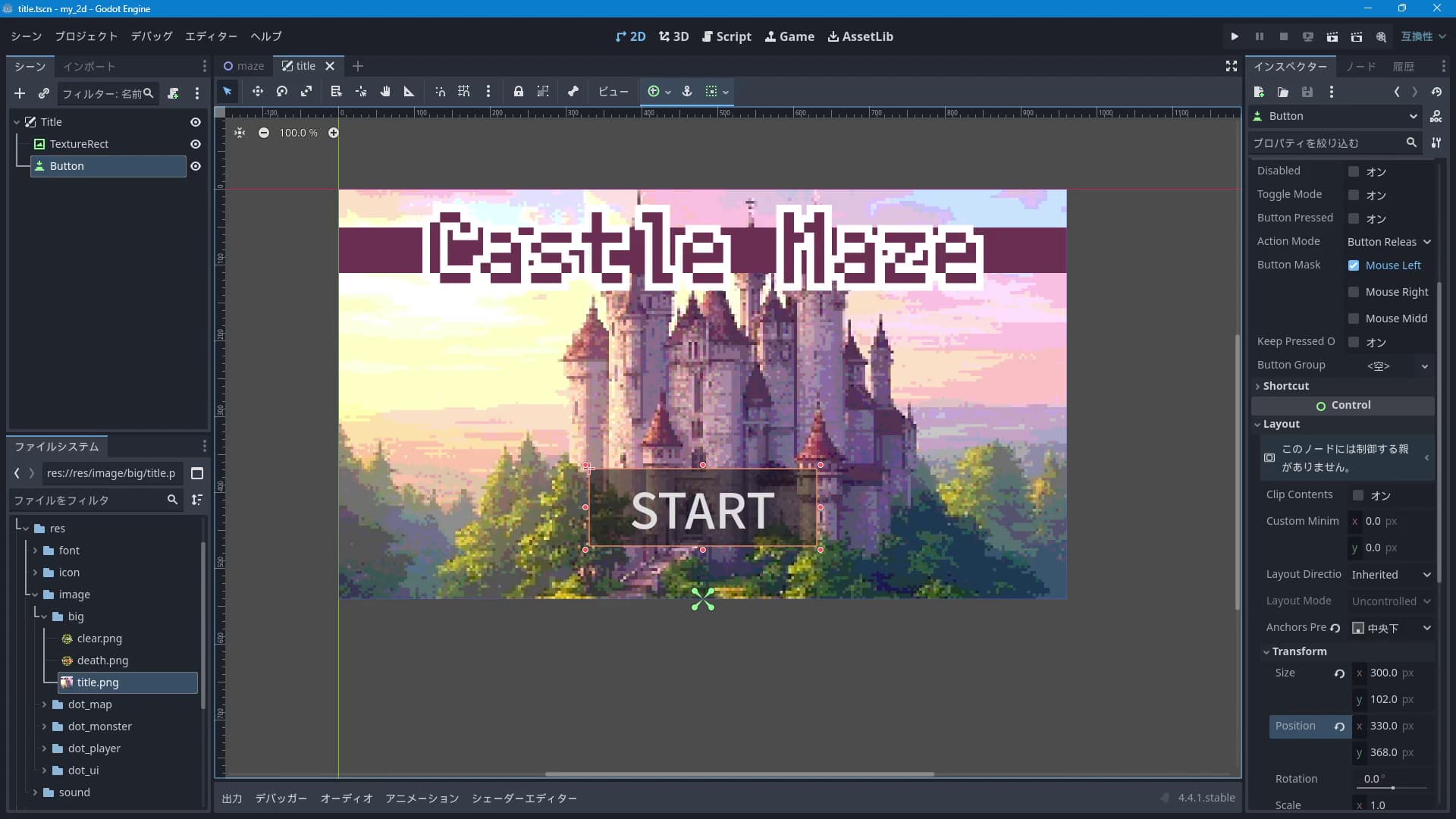1456x819 pixels.
Task: Select the Select Mode arrow tool
Action: point(227,92)
